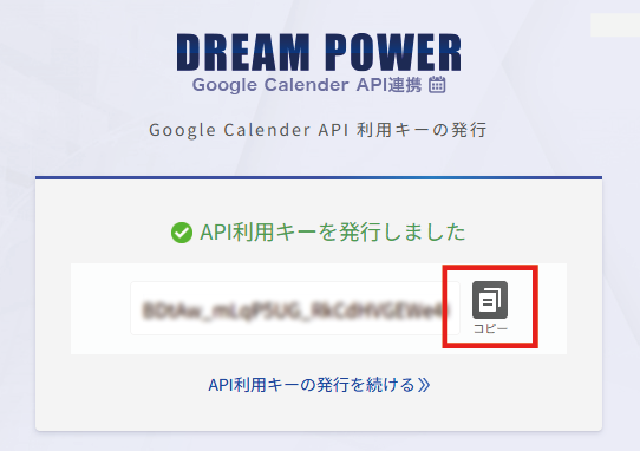Viewport: 640px width, 451px height.
Task: Click the calendar icon beside API連携
Action: point(437,85)
